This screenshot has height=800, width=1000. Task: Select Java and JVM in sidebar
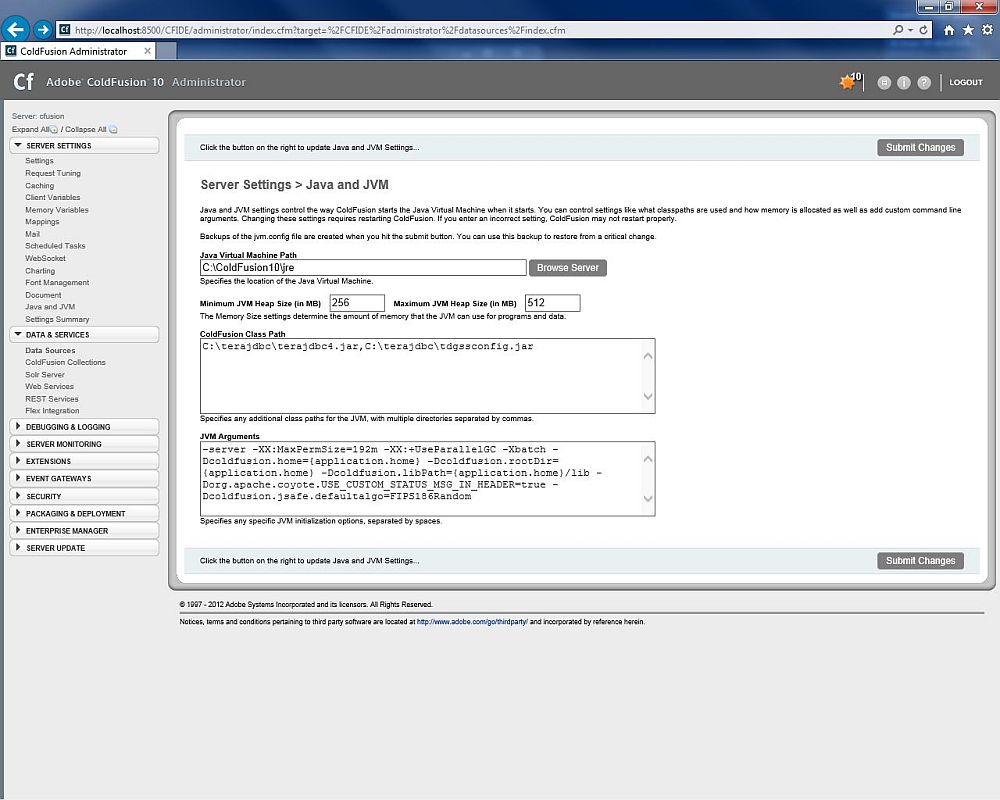tap(50, 307)
